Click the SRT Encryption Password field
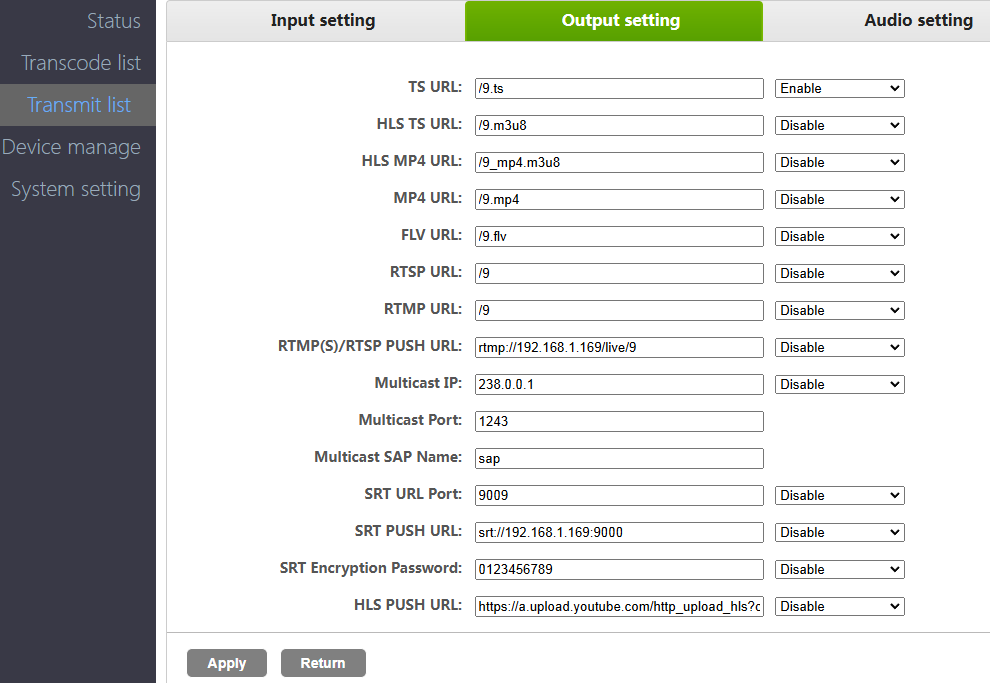990x683 pixels. (619, 569)
